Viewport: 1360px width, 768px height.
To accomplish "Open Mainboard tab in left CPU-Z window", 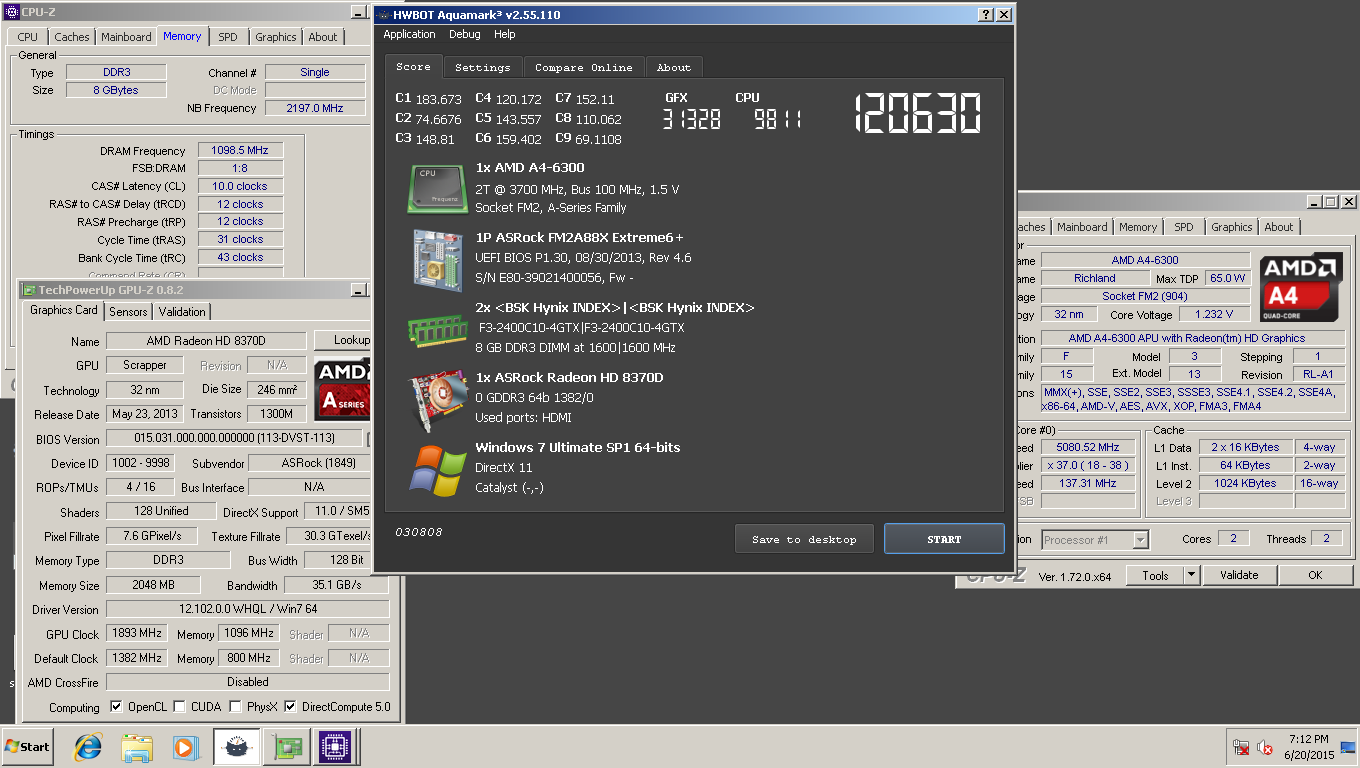I will coord(126,37).
